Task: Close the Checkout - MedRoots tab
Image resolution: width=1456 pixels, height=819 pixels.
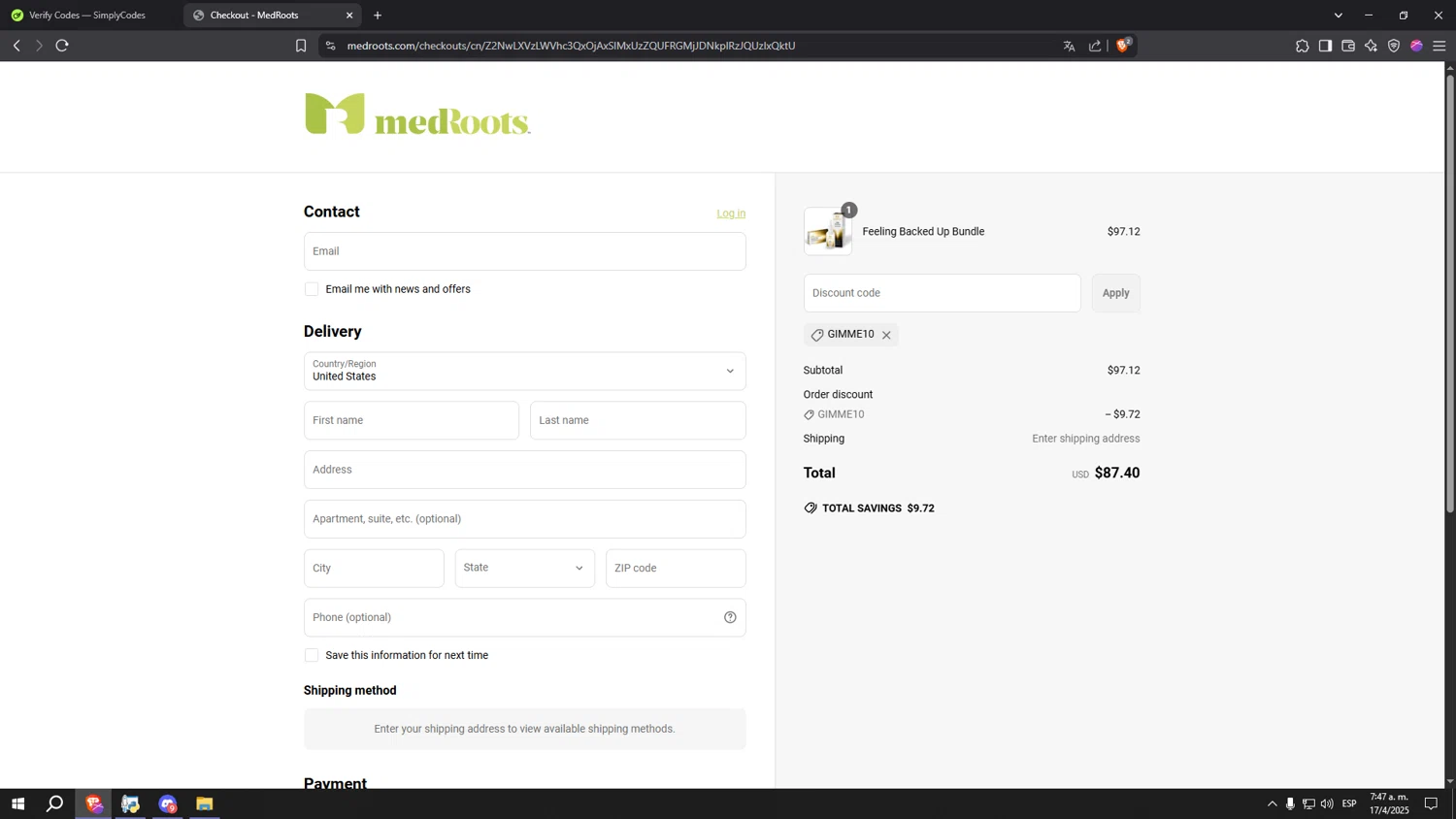Action: tap(349, 16)
